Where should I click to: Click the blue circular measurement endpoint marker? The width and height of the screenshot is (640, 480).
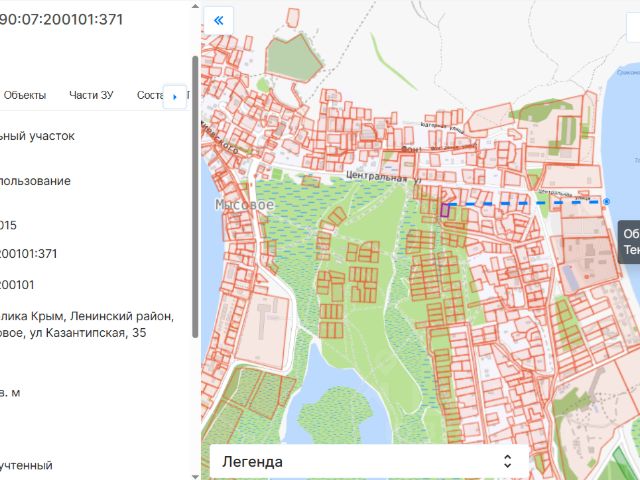(x=607, y=201)
